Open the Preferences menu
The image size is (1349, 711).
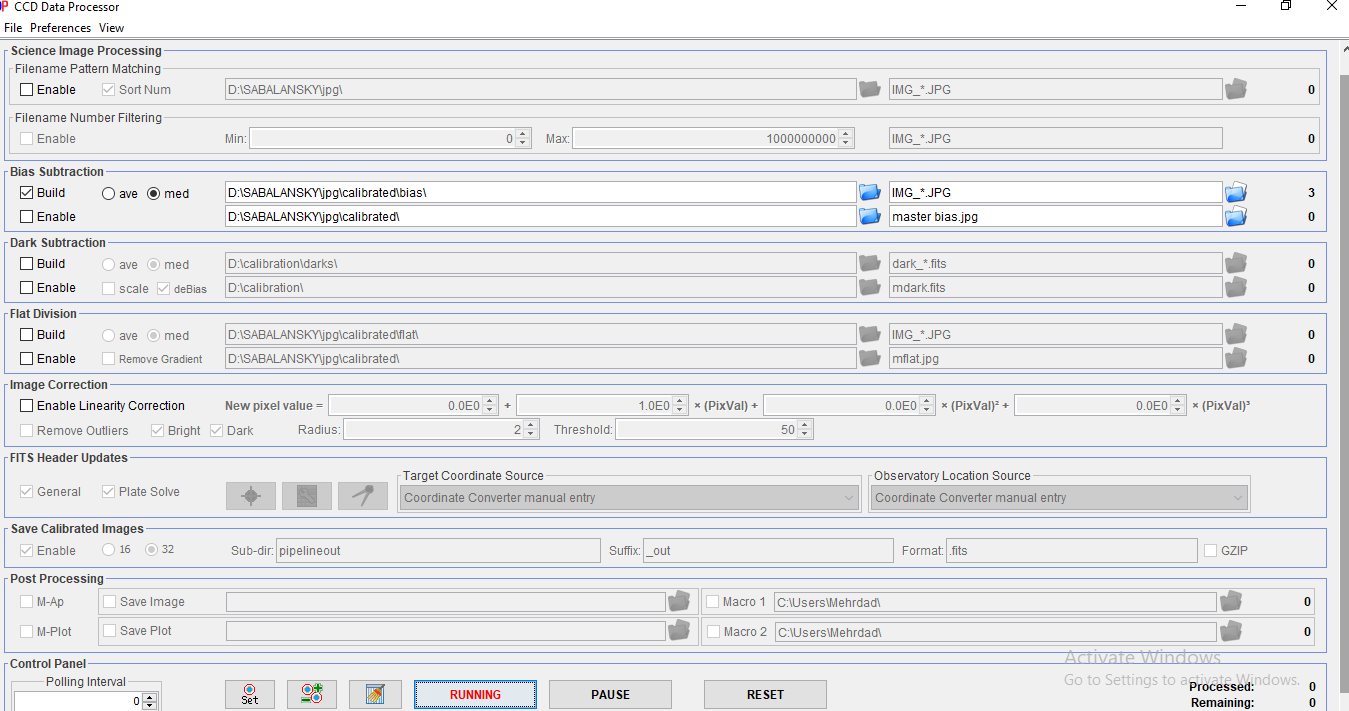(60, 28)
